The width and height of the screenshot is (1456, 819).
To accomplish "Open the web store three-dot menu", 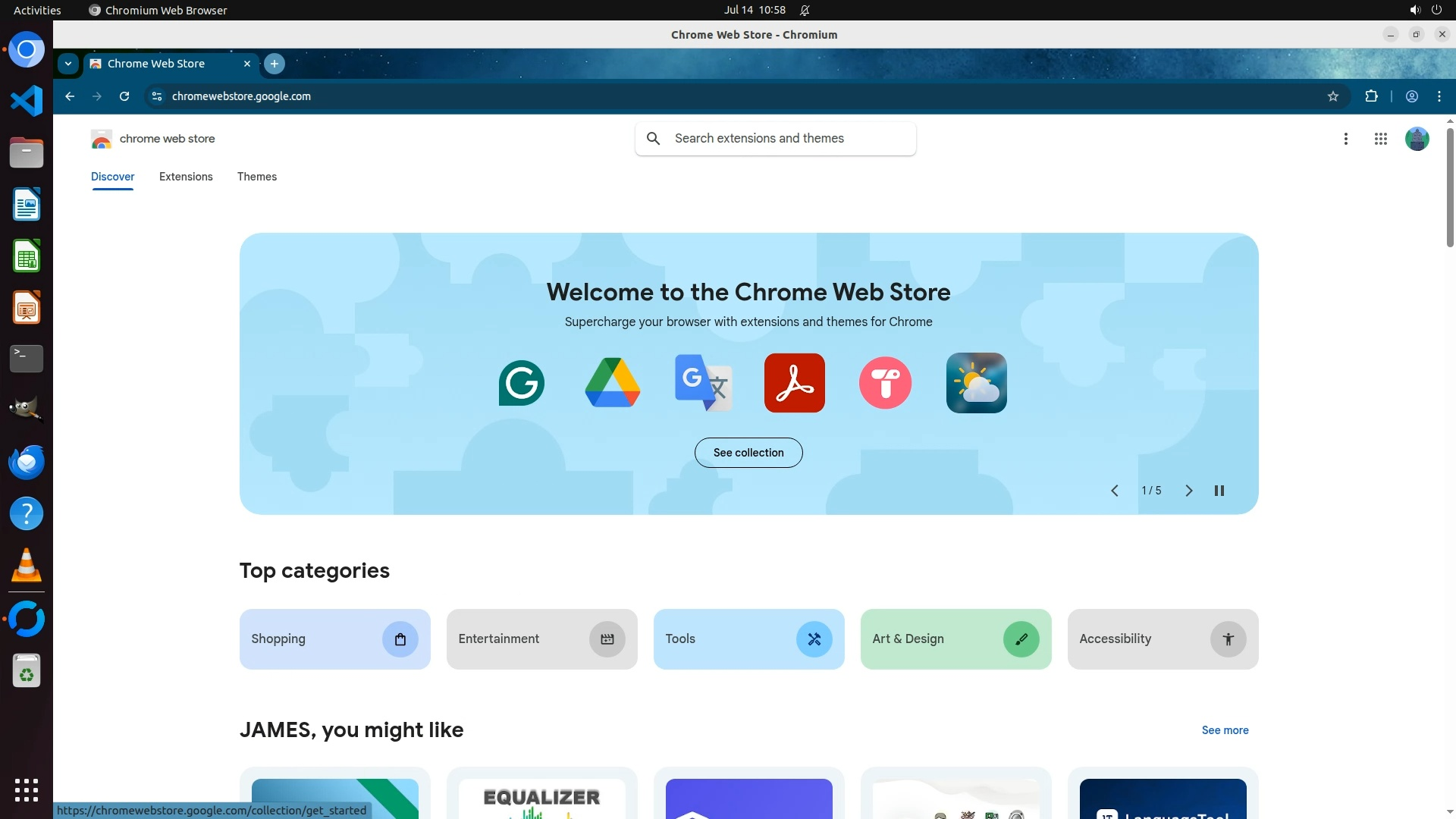I will 1346,139.
